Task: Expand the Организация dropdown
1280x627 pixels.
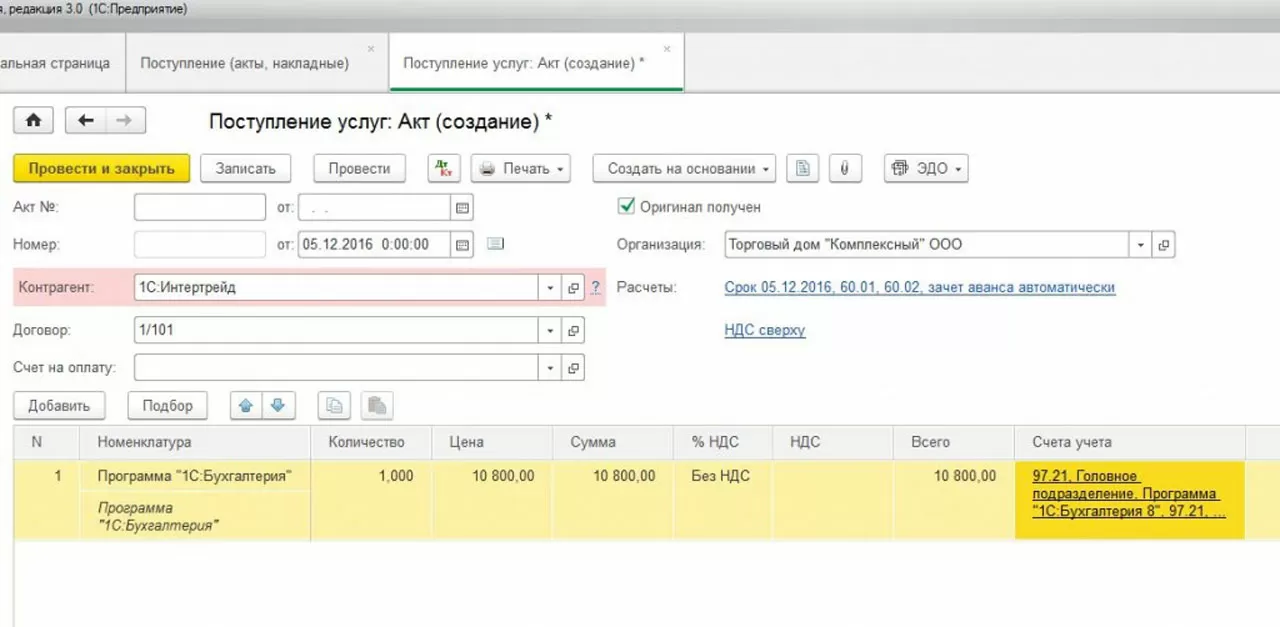Action: (1141, 244)
